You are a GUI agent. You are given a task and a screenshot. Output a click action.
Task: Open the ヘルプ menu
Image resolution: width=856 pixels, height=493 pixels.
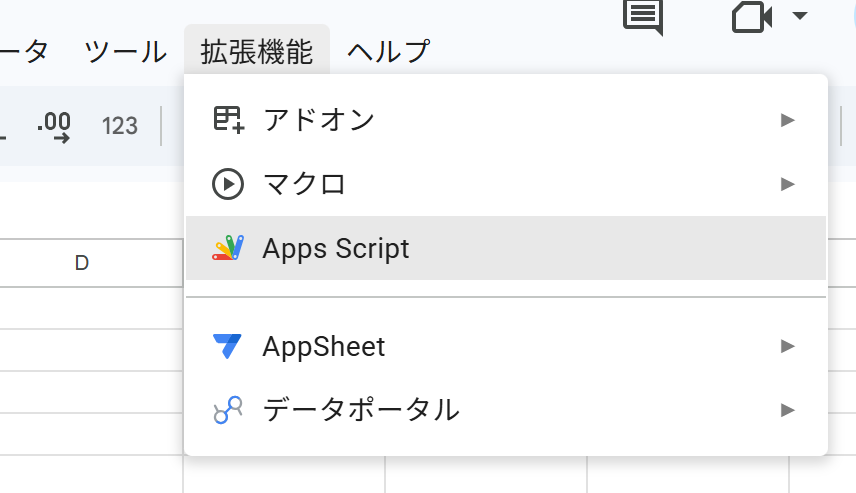[389, 52]
